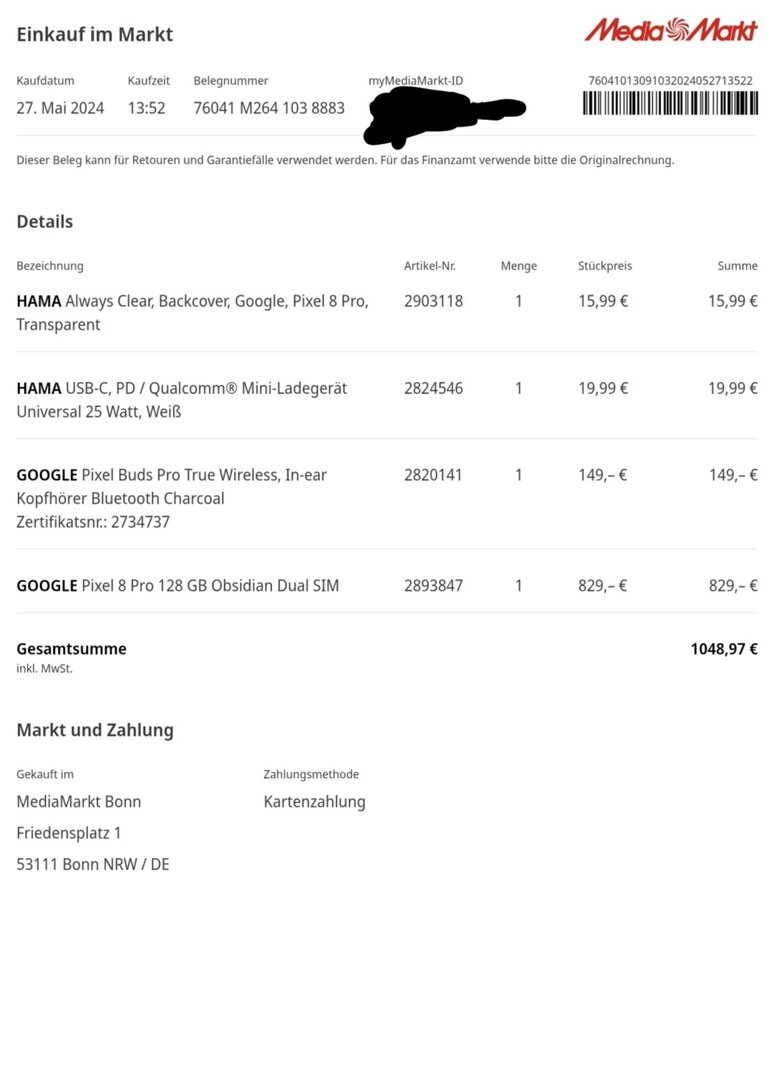Image resolution: width=775 pixels, height=1080 pixels.
Task: Click the "Details" section heading
Action: pyautogui.click(x=45, y=221)
